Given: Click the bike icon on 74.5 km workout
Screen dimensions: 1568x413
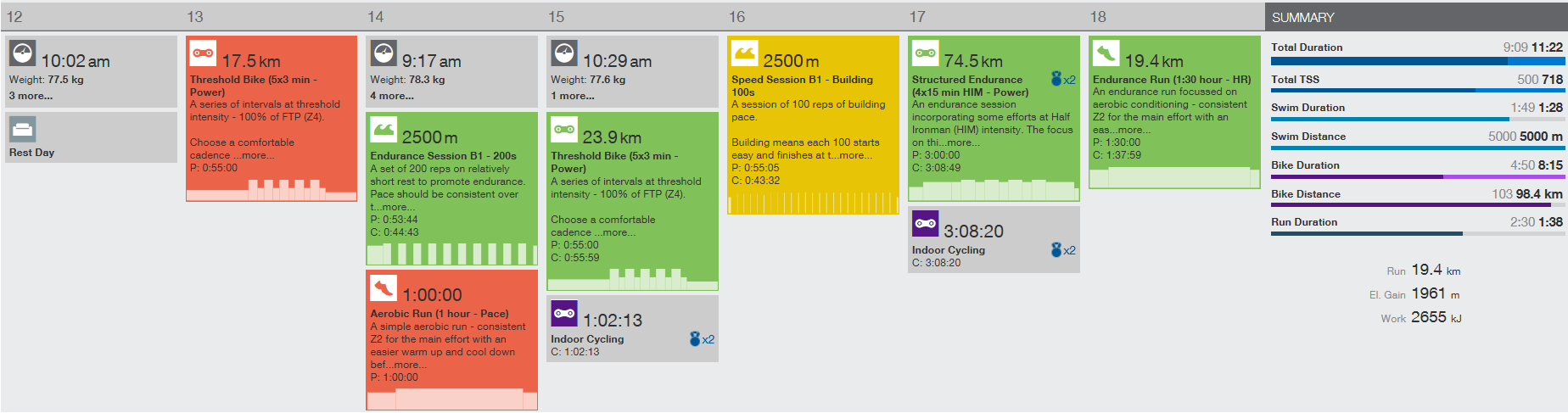Looking at the screenshot, I should tap(925, 53).
